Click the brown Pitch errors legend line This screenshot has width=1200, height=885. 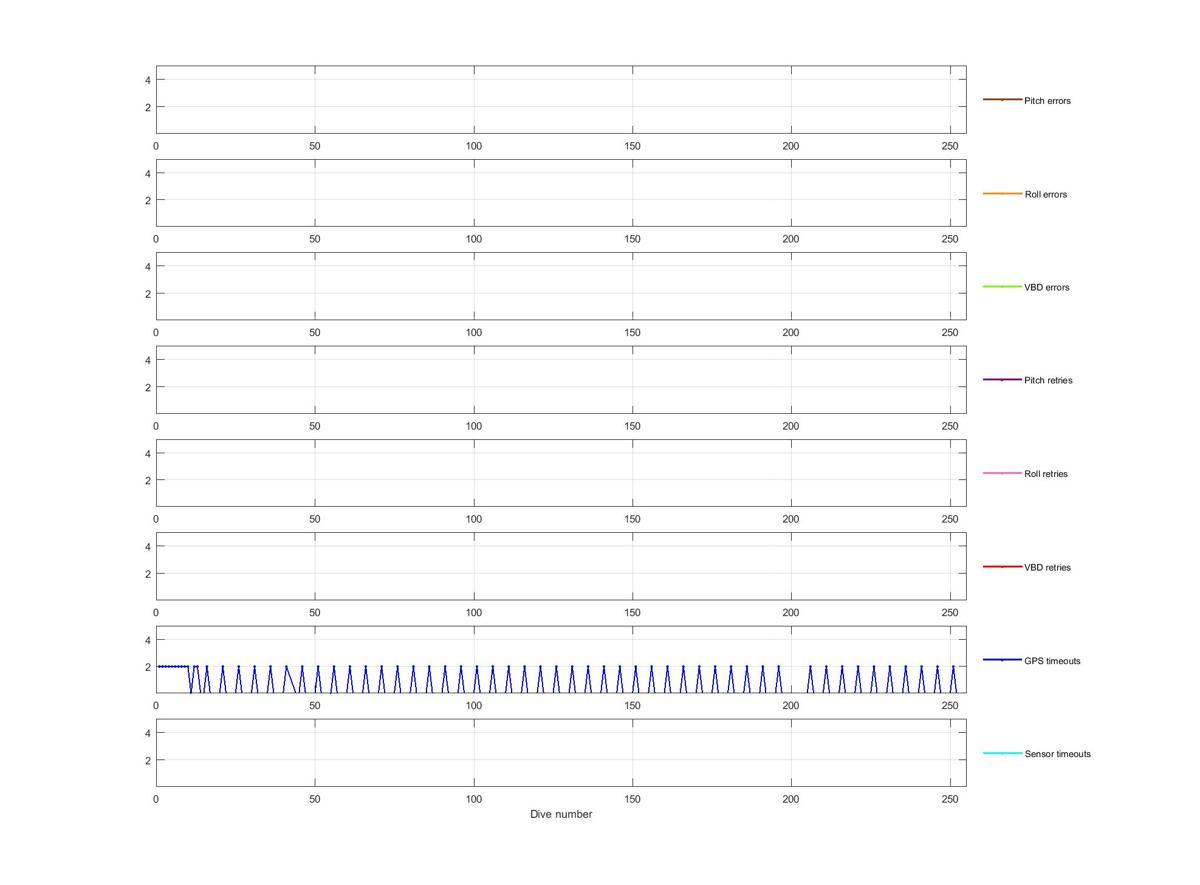tap(1002, 100)
